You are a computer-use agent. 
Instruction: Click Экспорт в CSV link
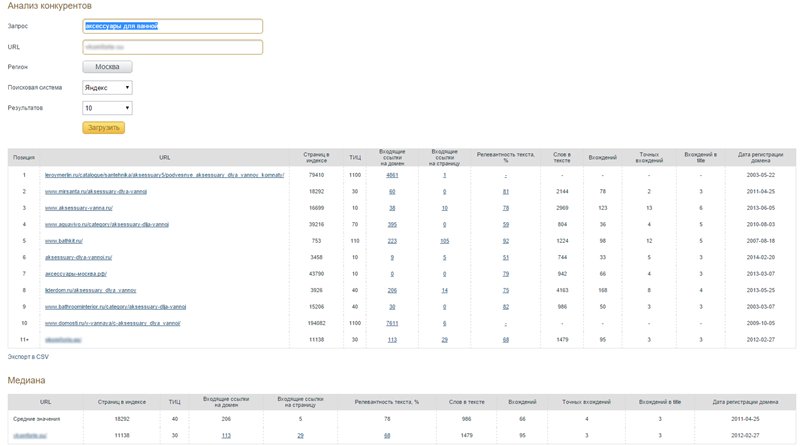coord(28,356)
